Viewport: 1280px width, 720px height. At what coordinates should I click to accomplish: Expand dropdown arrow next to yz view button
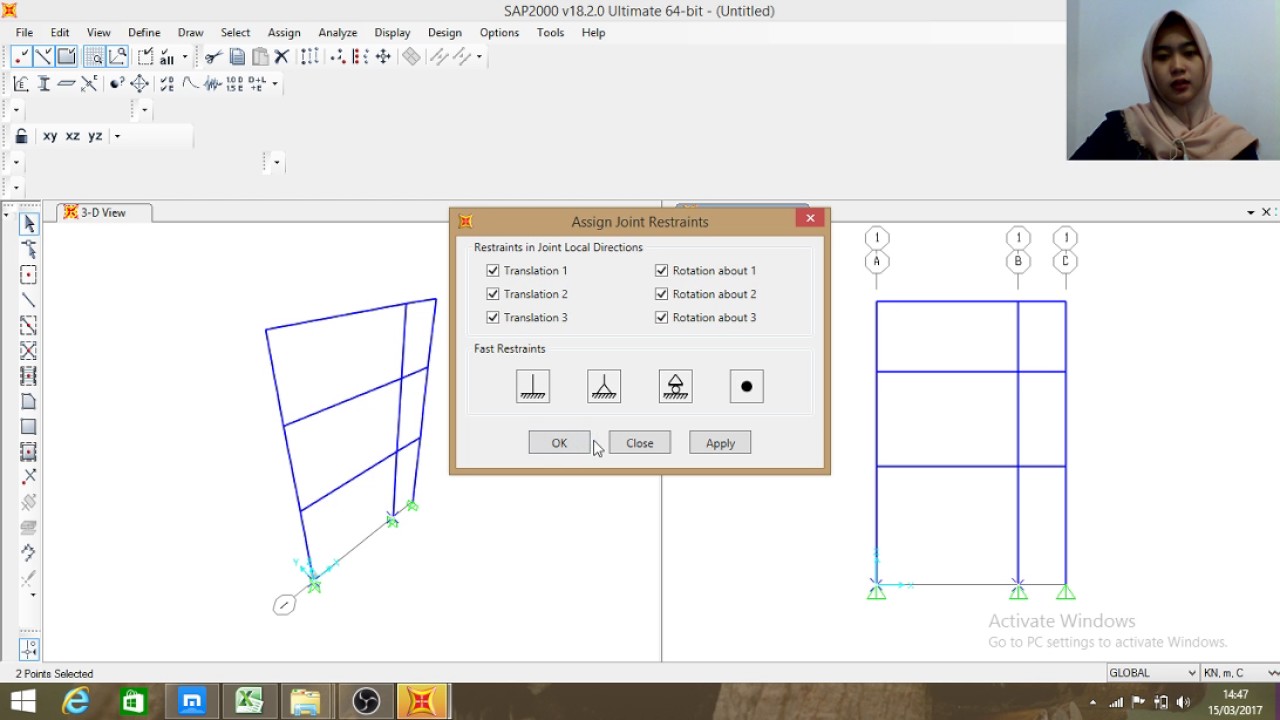[117, 136]
